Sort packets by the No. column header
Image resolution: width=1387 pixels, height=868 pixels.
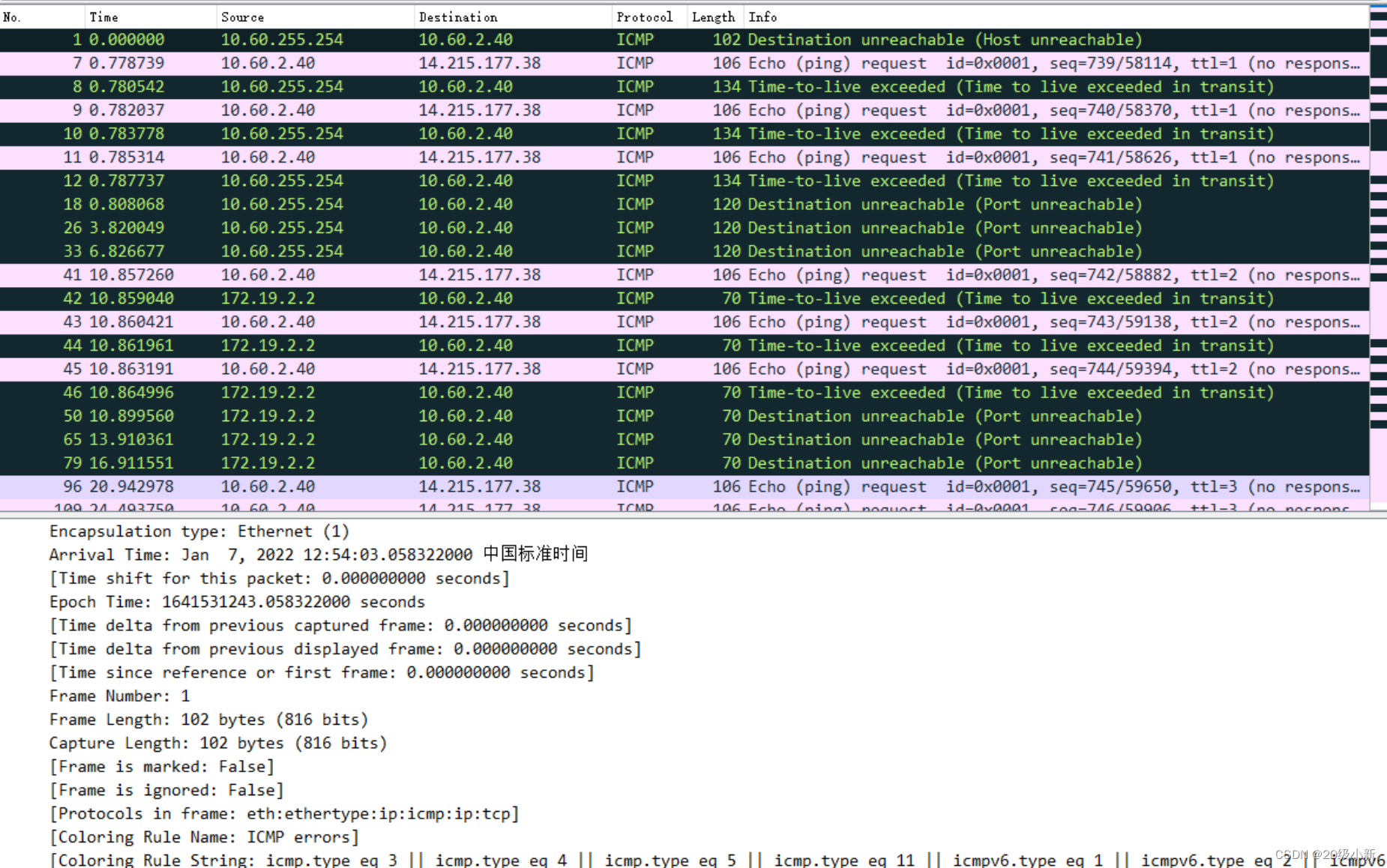pyautogui.click(x=42, y=16)
